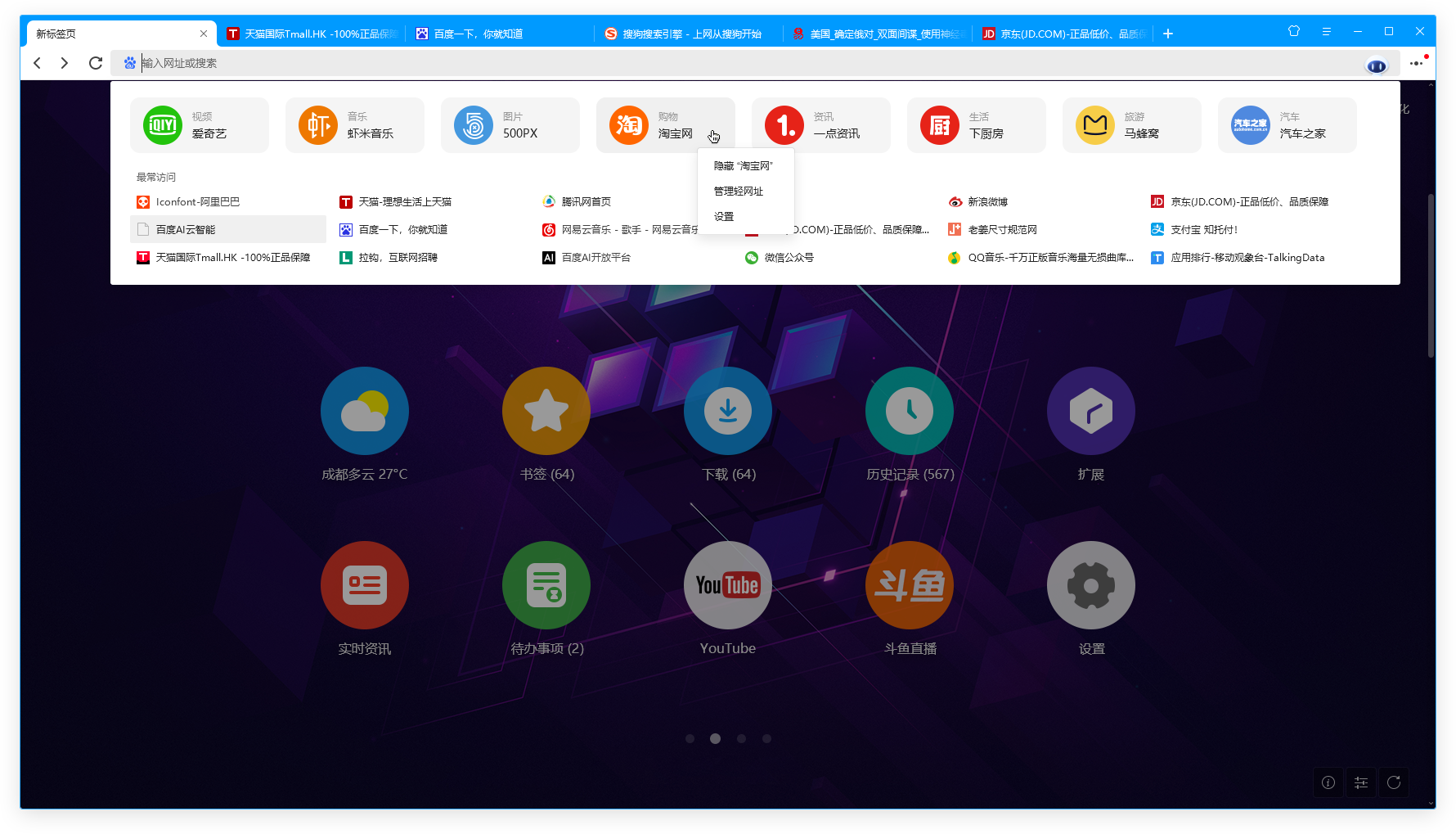Open 新浪微博 link

tap(978, 201)
